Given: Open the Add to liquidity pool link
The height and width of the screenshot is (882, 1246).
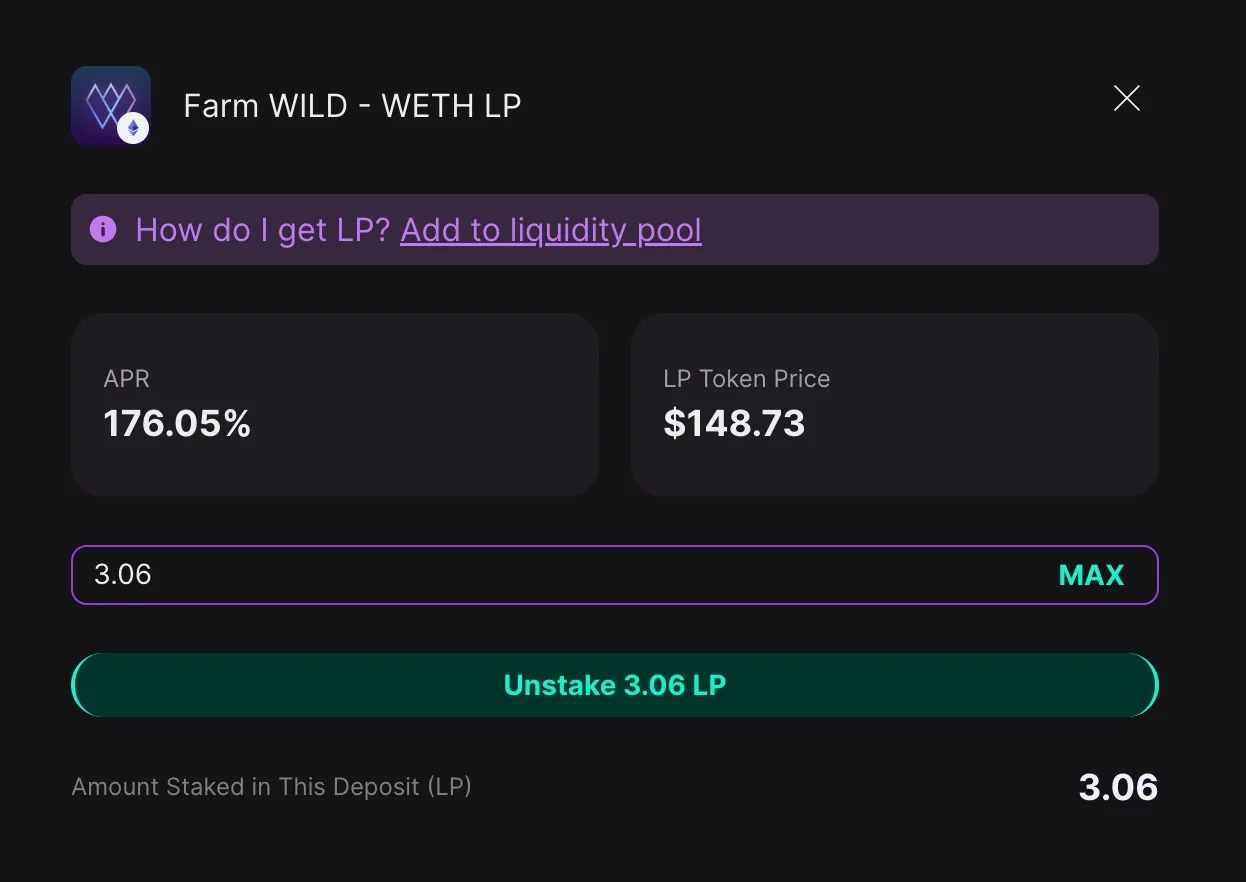Looking at the screenshot, I should tap(550, 230).
